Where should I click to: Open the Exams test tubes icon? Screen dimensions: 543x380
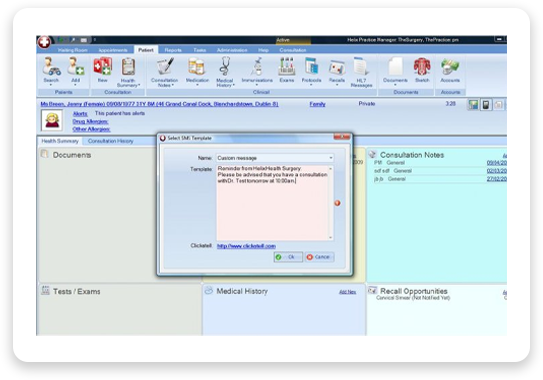(x=287, y=67)
